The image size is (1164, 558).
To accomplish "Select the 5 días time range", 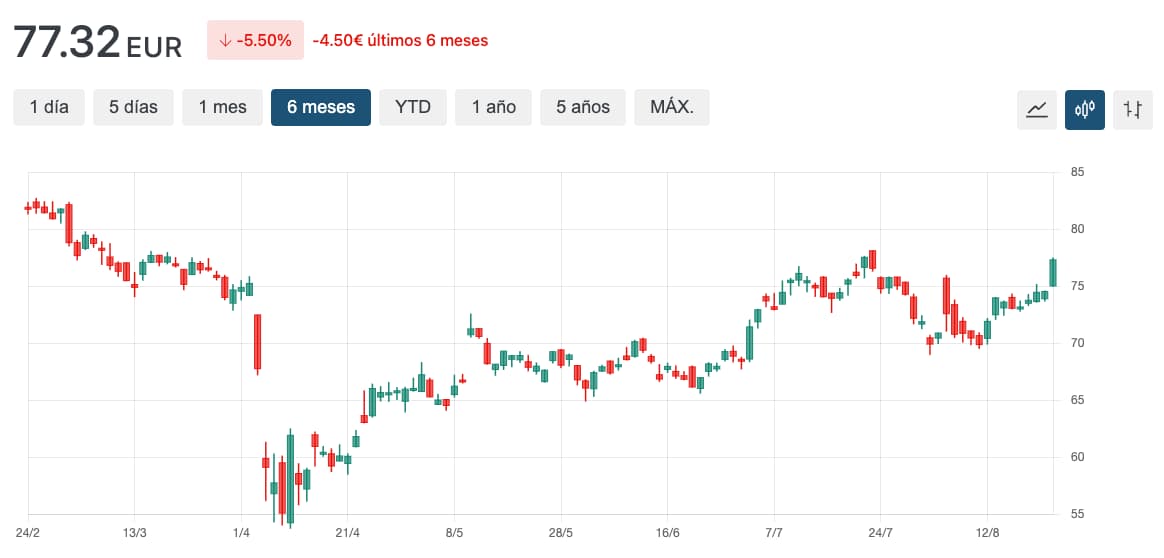I will tap(133, 107).
